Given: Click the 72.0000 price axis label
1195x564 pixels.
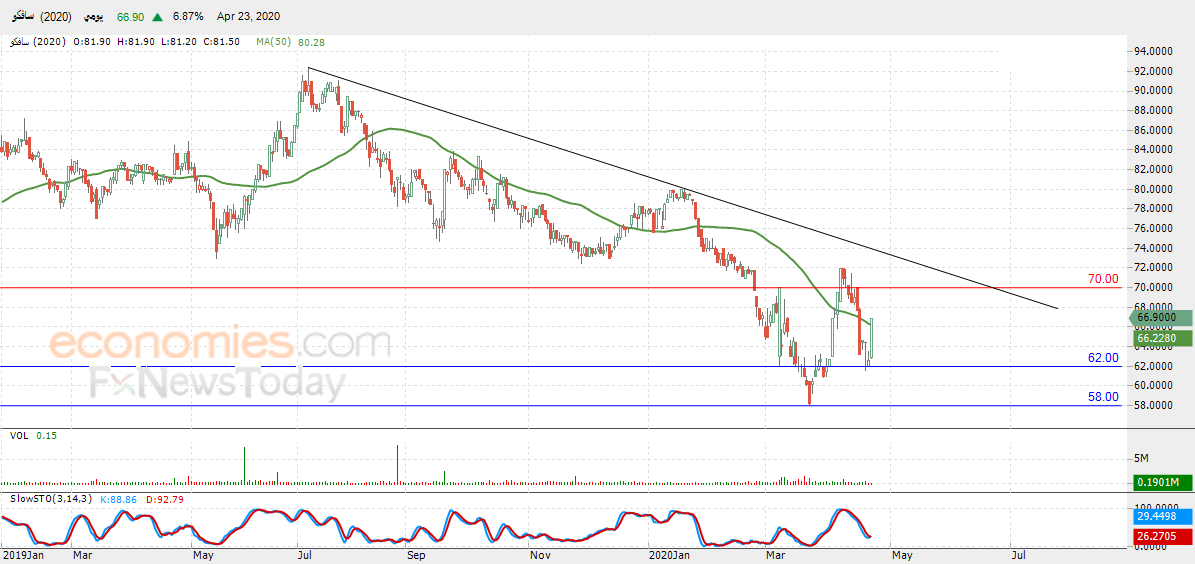Looking at the screenshot, I should pos(1154,268).
